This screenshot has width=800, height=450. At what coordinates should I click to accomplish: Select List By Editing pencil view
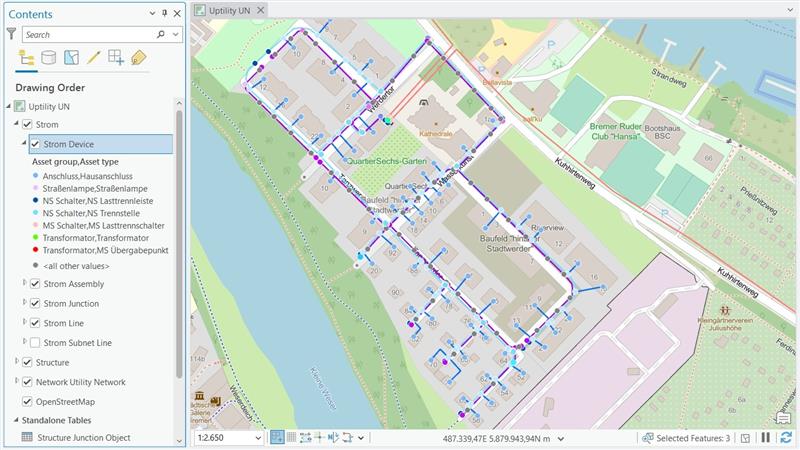tap(93, 57)
